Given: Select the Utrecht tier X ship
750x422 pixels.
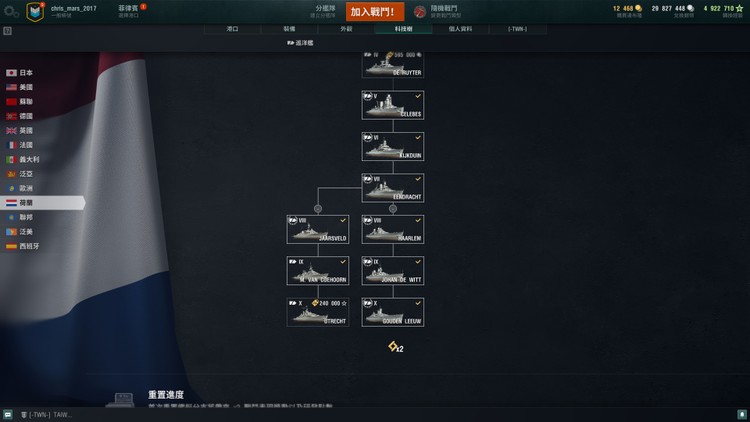Looking at the screenshot, I should (318, 312).
